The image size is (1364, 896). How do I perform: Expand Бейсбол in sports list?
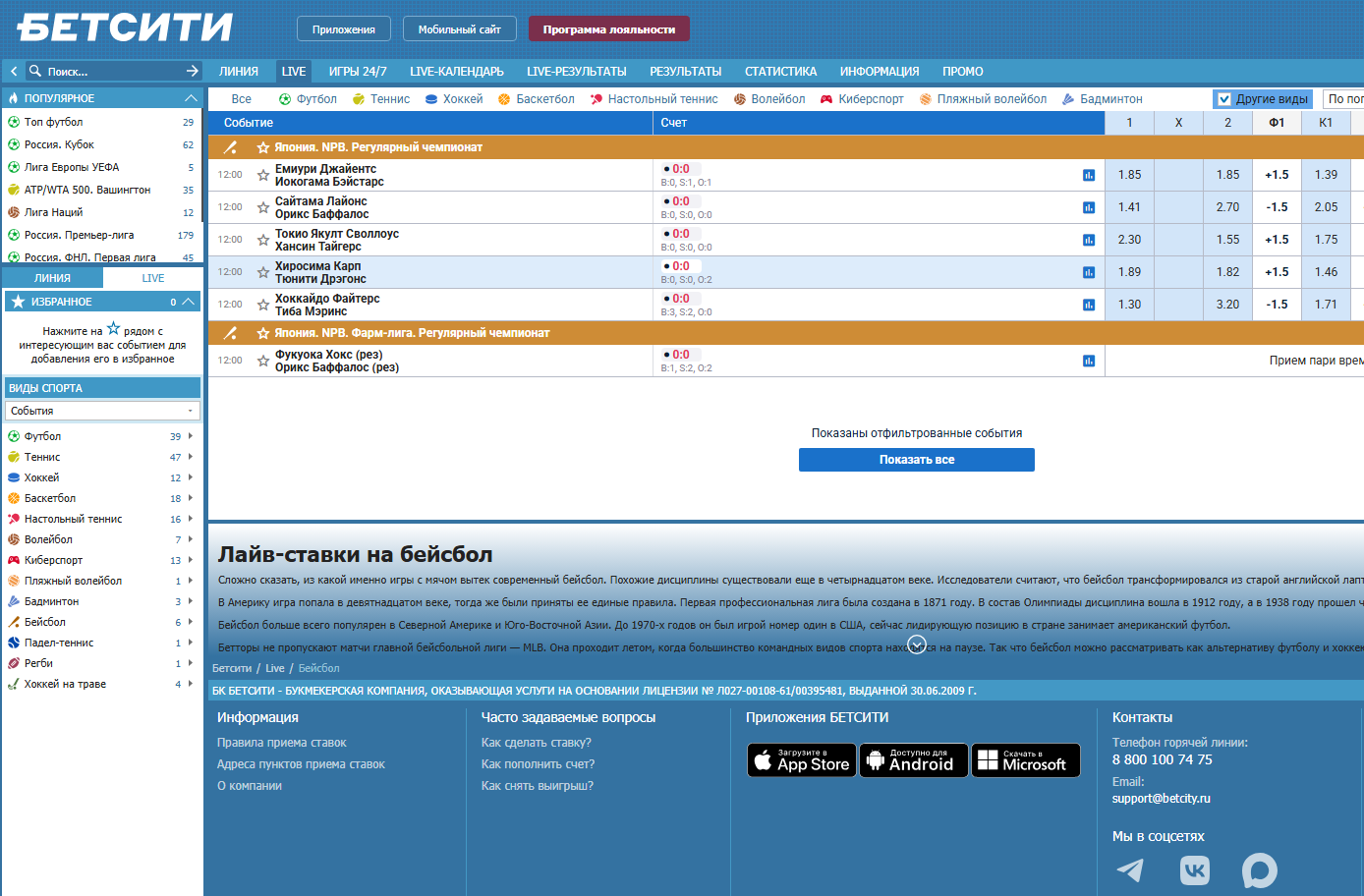[190, 622]
